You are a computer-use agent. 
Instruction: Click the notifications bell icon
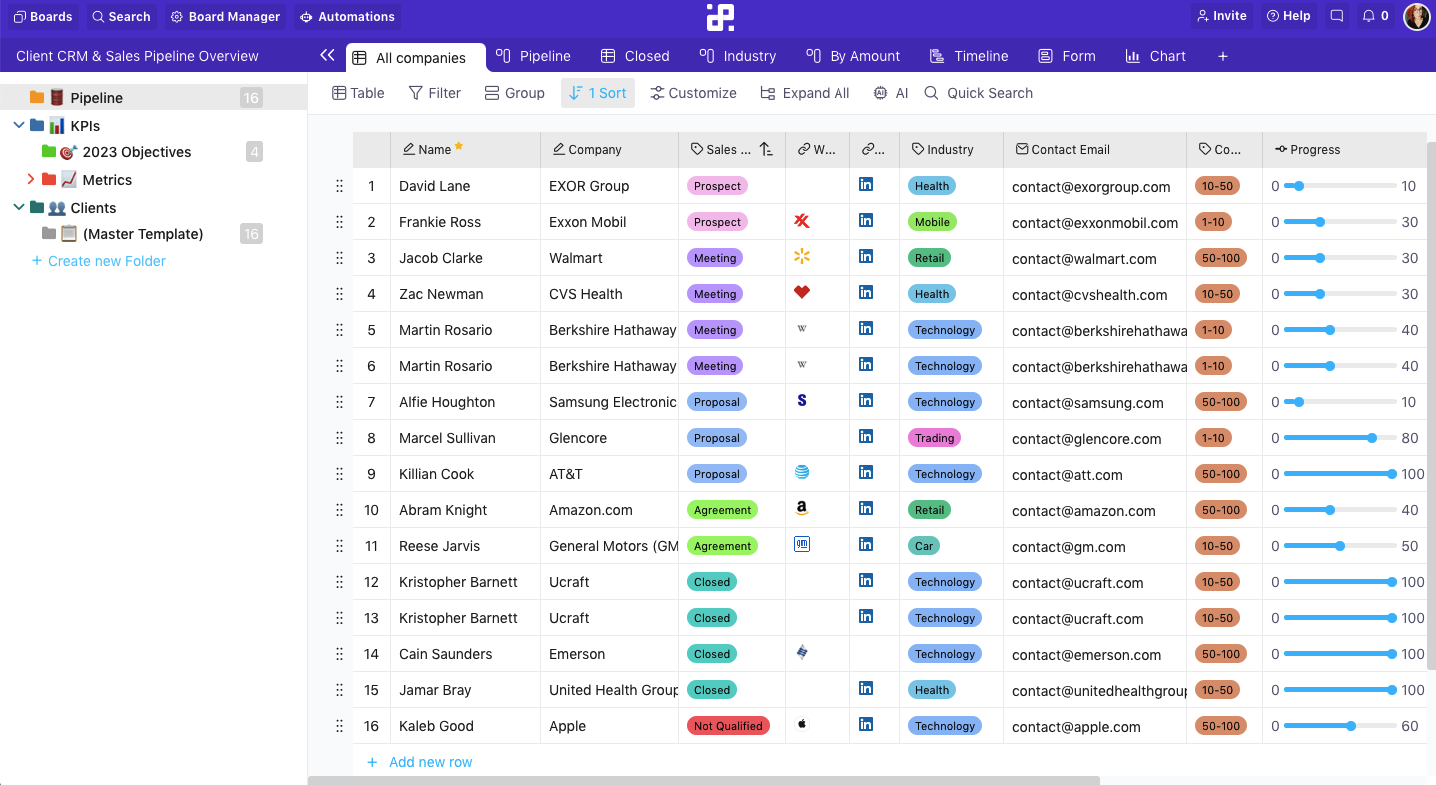click(1370, 15)
